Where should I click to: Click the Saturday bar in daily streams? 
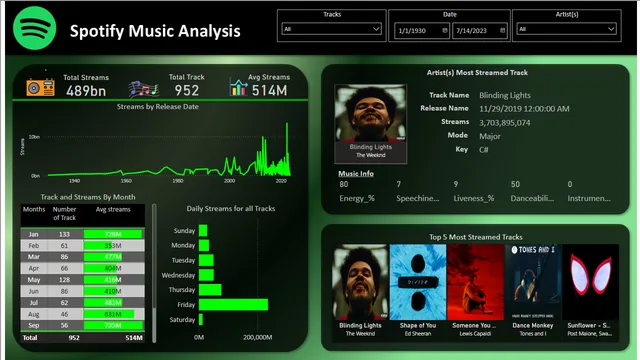[x=201, y=319]
